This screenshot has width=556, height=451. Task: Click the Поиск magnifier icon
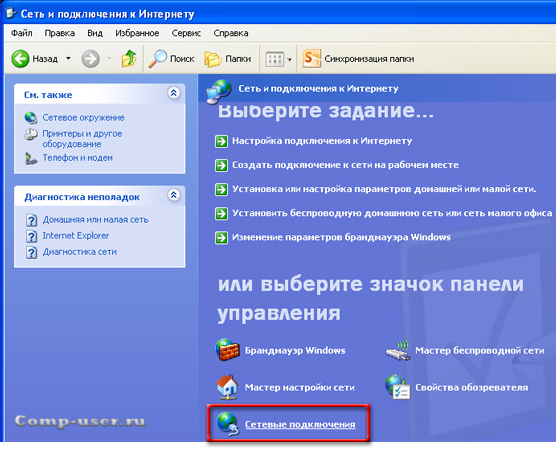click(157, 59)
